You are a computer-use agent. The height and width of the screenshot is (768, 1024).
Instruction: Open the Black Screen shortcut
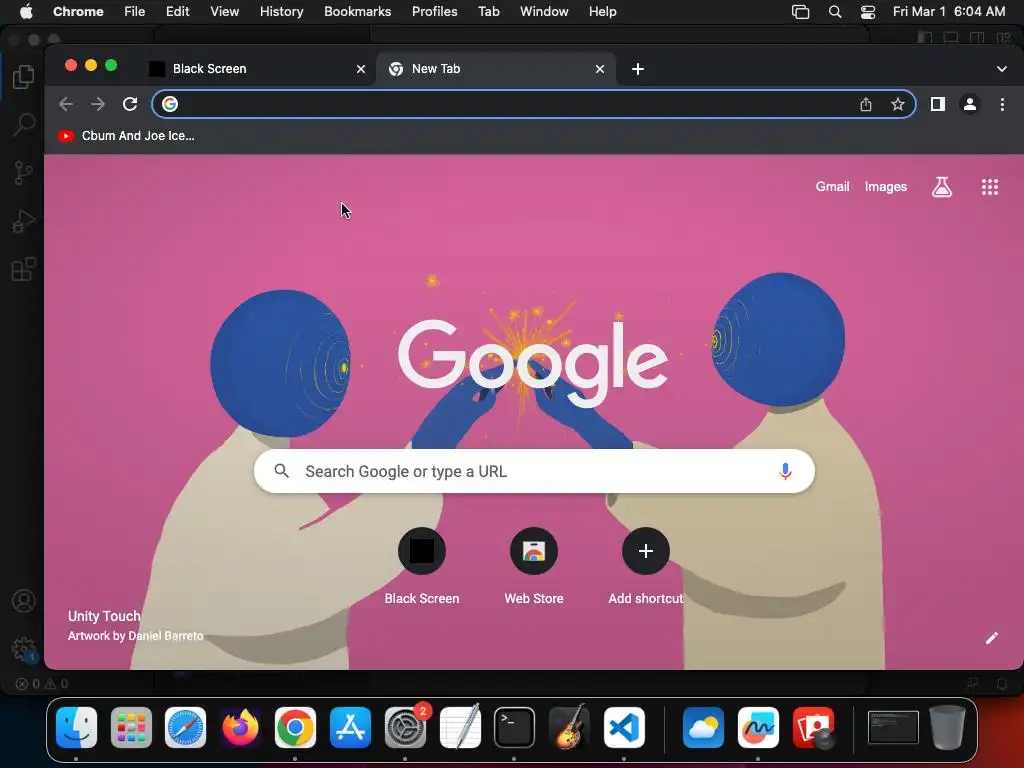click(422, 566)
